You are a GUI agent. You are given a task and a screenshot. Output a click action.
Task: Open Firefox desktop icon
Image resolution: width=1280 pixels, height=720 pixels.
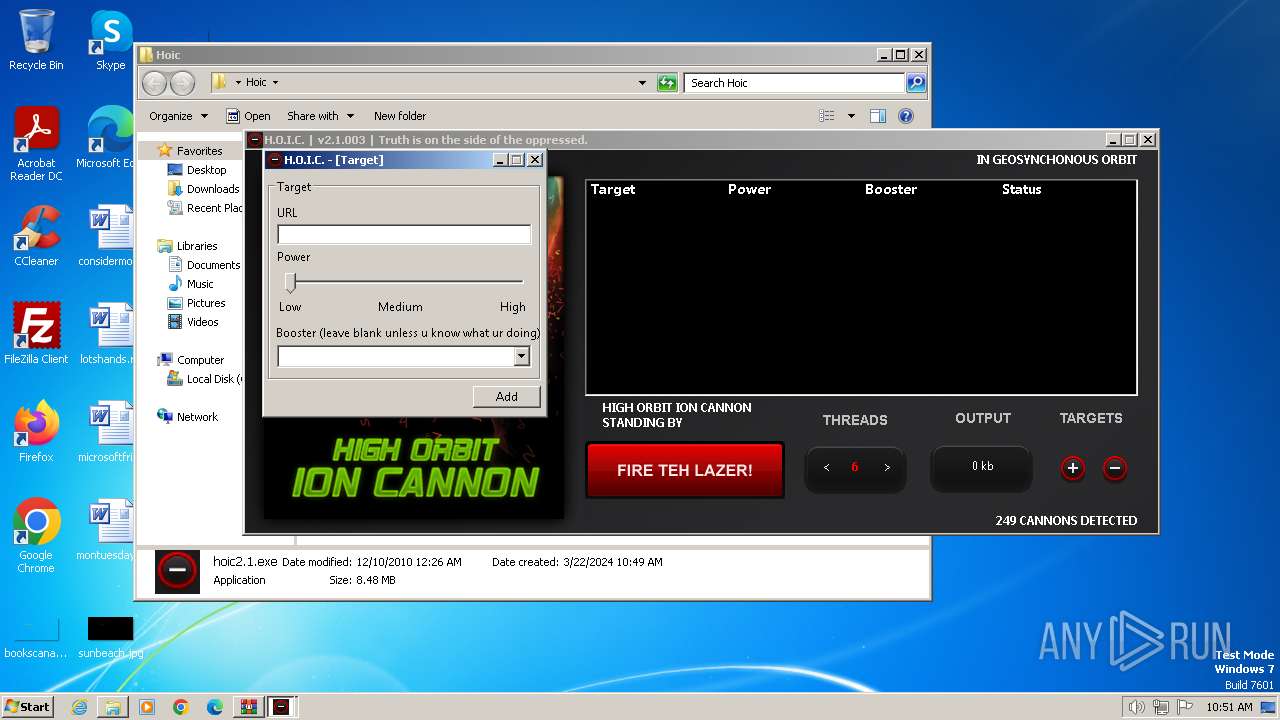(36, 432)
